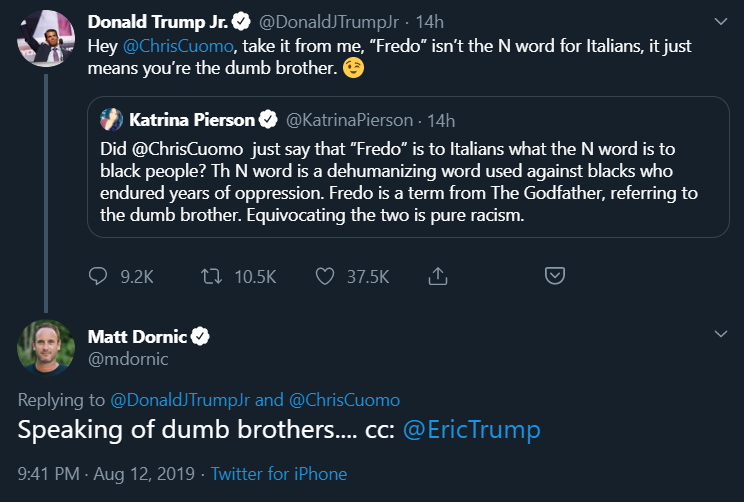Screen dimensions: 744x502
Task: Click the @DonaldJTrumpJr link in Replying to
Action: tap(180, 400)
